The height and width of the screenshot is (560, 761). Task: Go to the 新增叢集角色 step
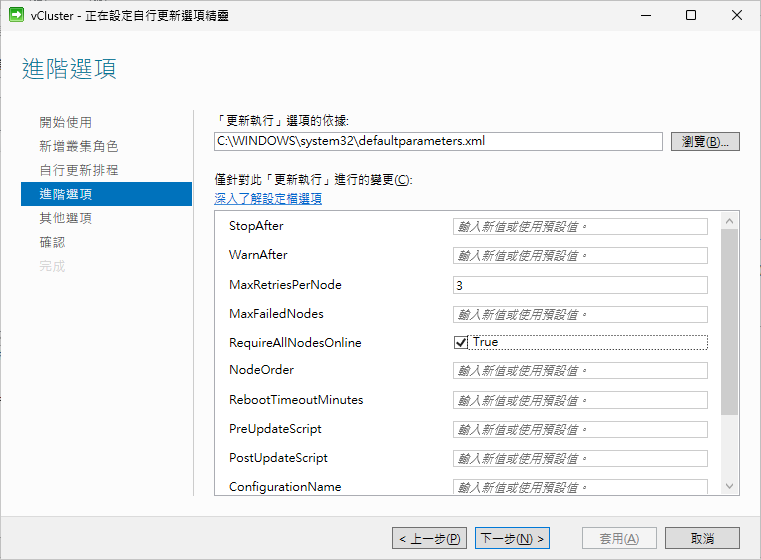click(79, 146)
